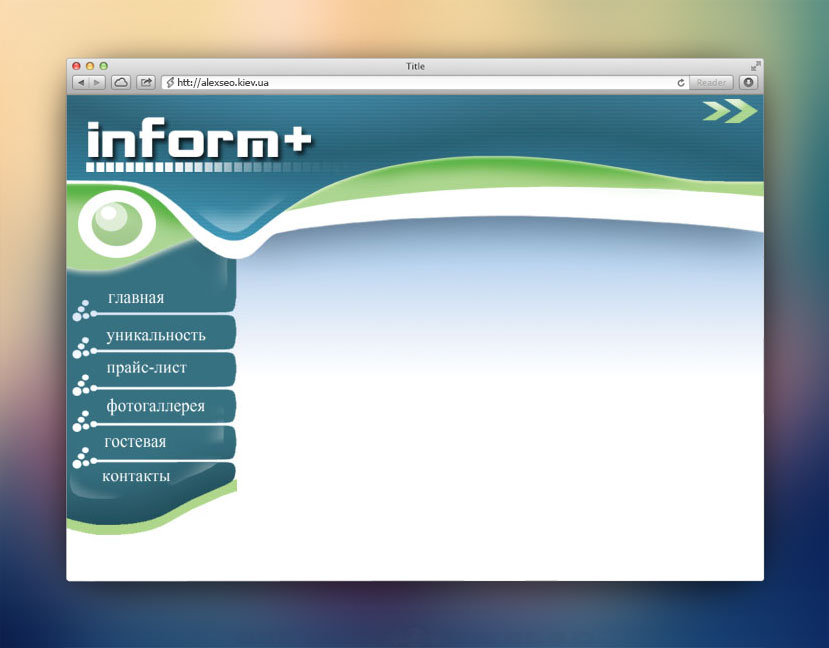Go forward with the browser forward arrow
The image size is (829, 648).
(x=97, y=82)
